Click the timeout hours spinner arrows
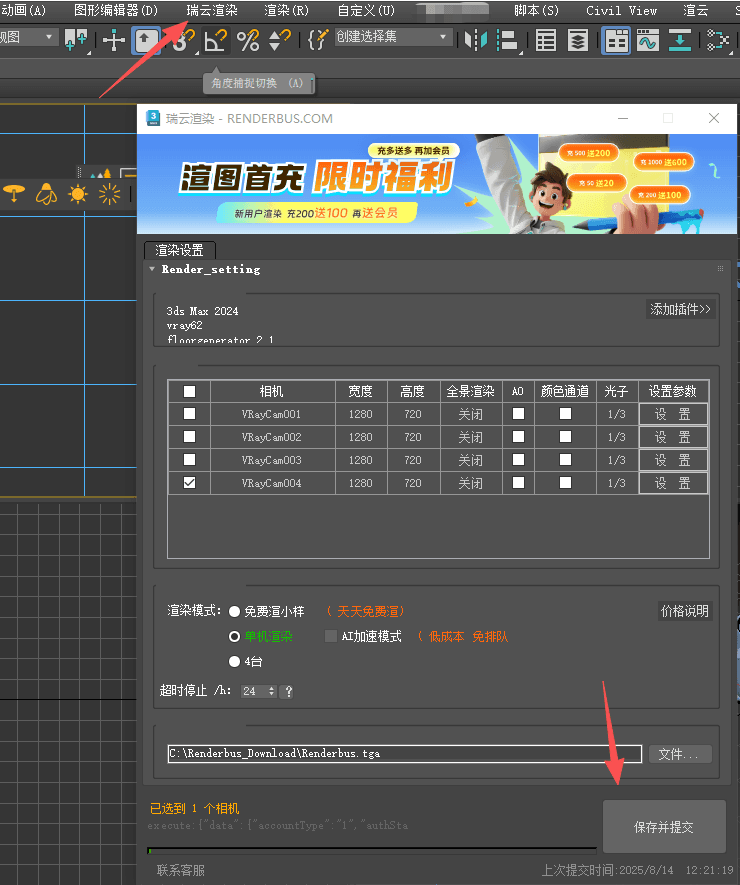Viewport: 740px width, 885px height. tap(272, 691)
